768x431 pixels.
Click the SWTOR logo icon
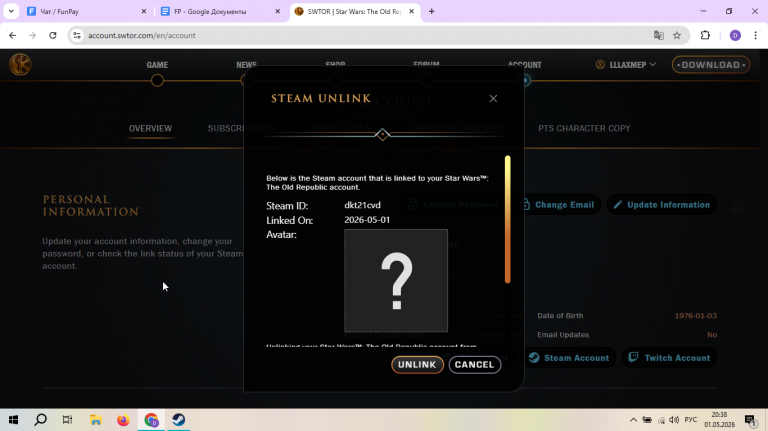pyautogui.click(x=20, y=64)
